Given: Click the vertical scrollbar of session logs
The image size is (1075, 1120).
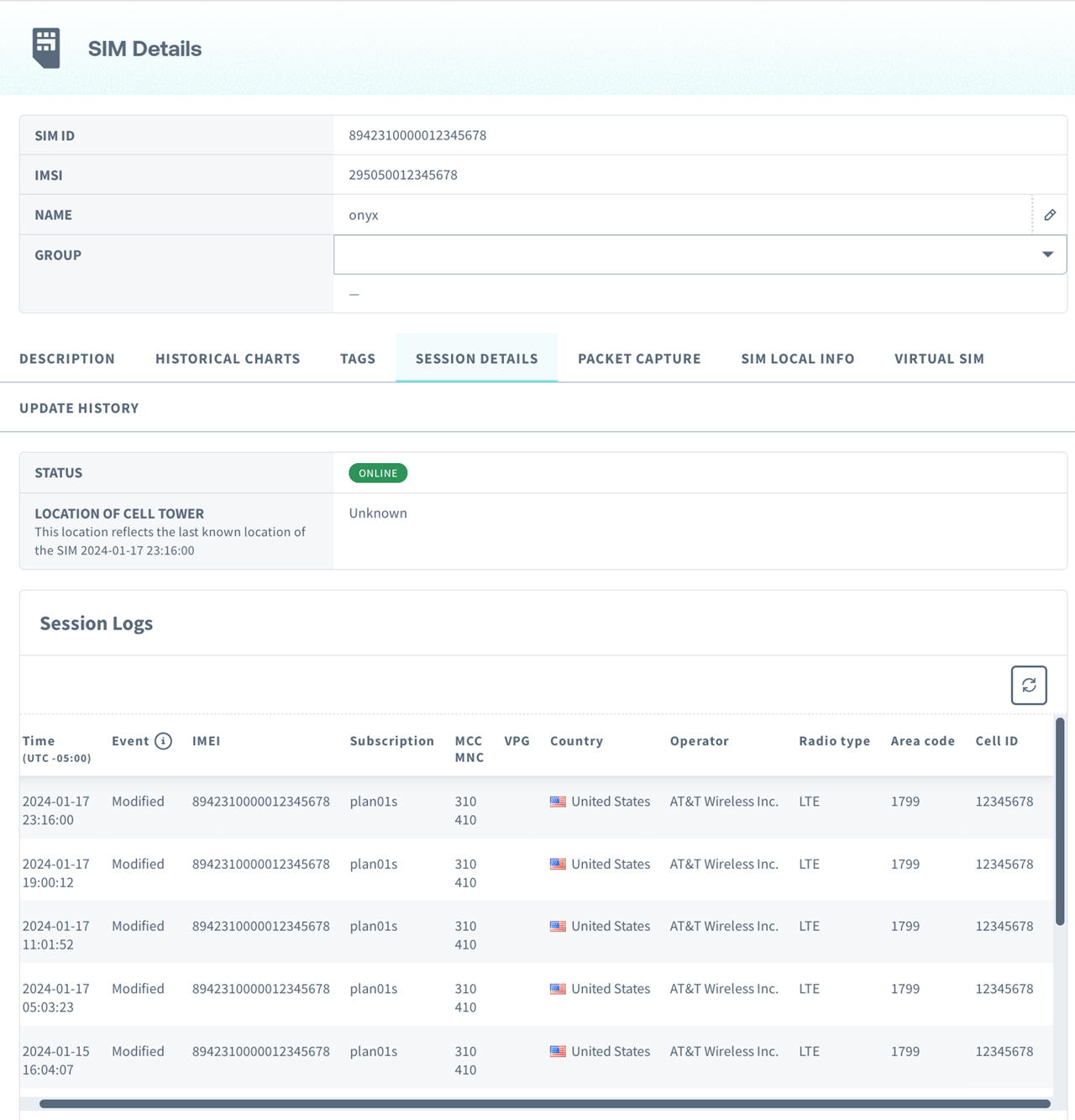Looking at the screenshot, I should coord(1060,823).
